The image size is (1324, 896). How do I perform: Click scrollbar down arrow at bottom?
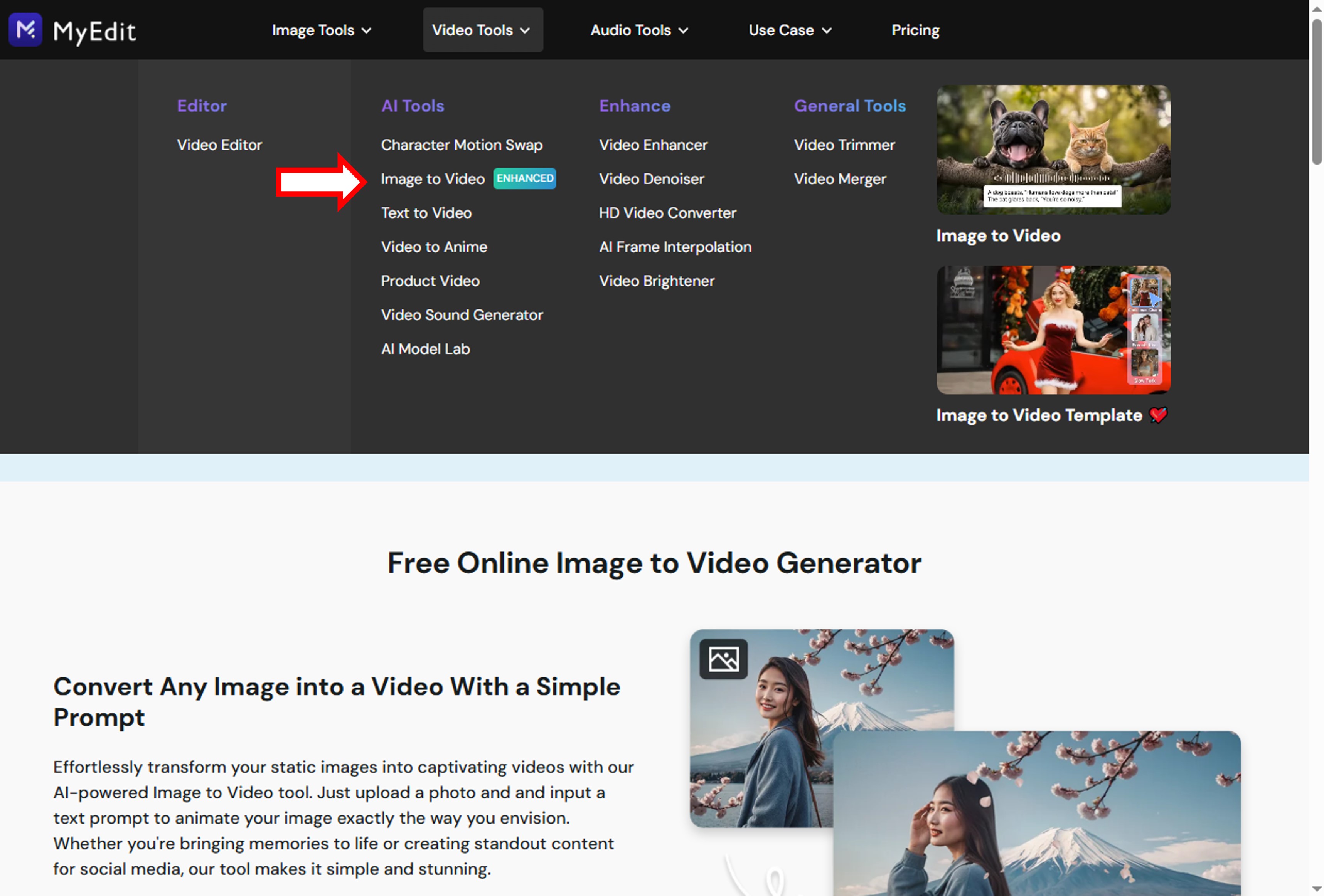point(1317,889)
